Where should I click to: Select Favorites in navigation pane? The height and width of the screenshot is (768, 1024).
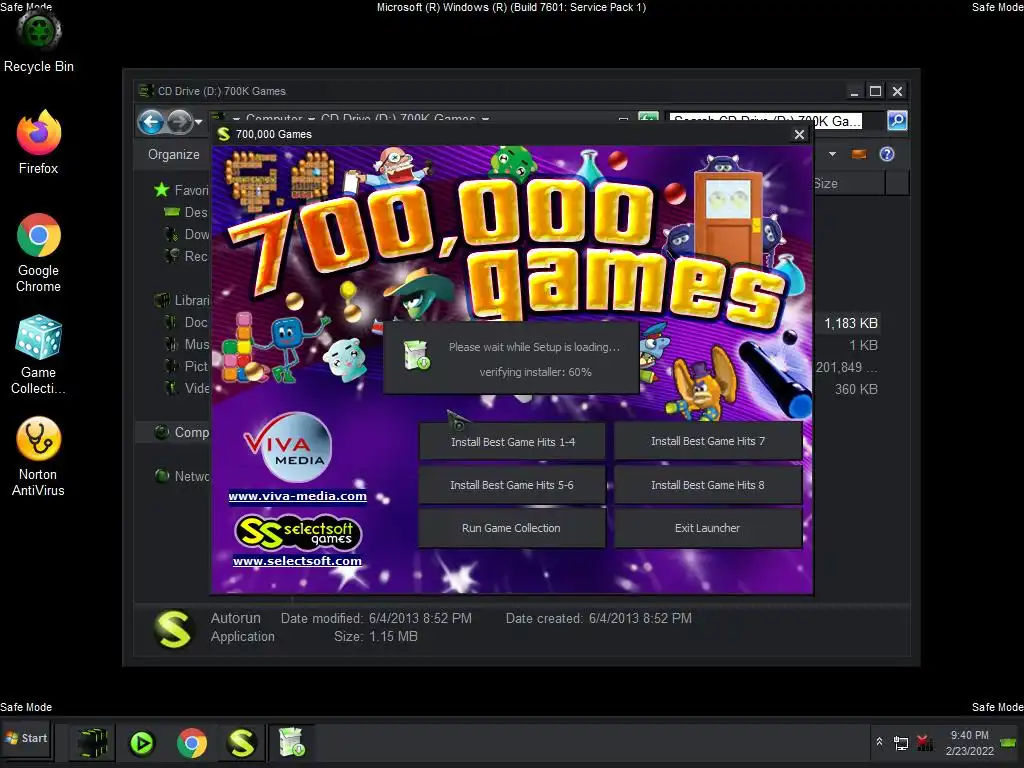181,190
